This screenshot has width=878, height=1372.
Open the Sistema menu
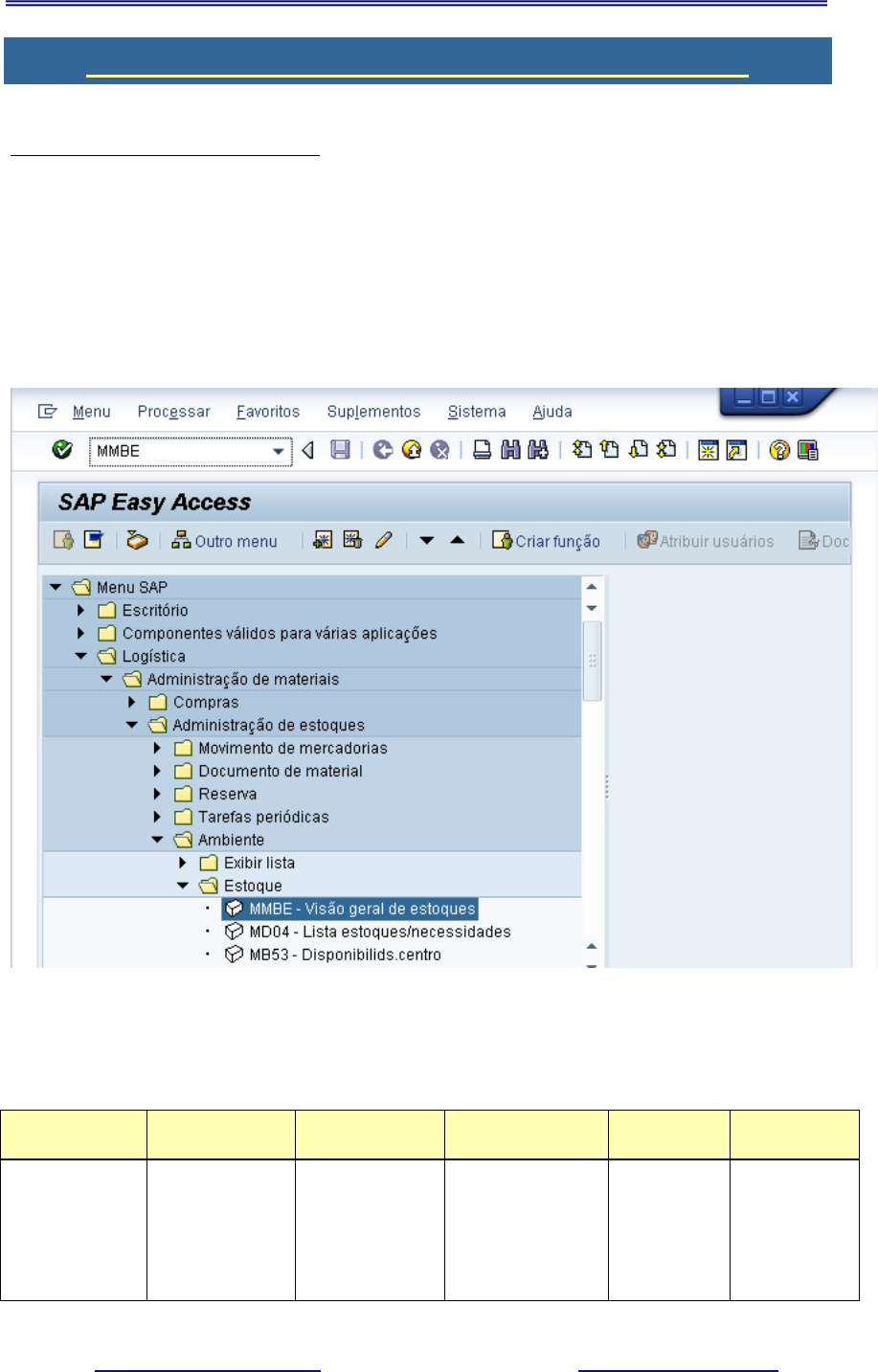pyautogui.click(x=476, y=412)
